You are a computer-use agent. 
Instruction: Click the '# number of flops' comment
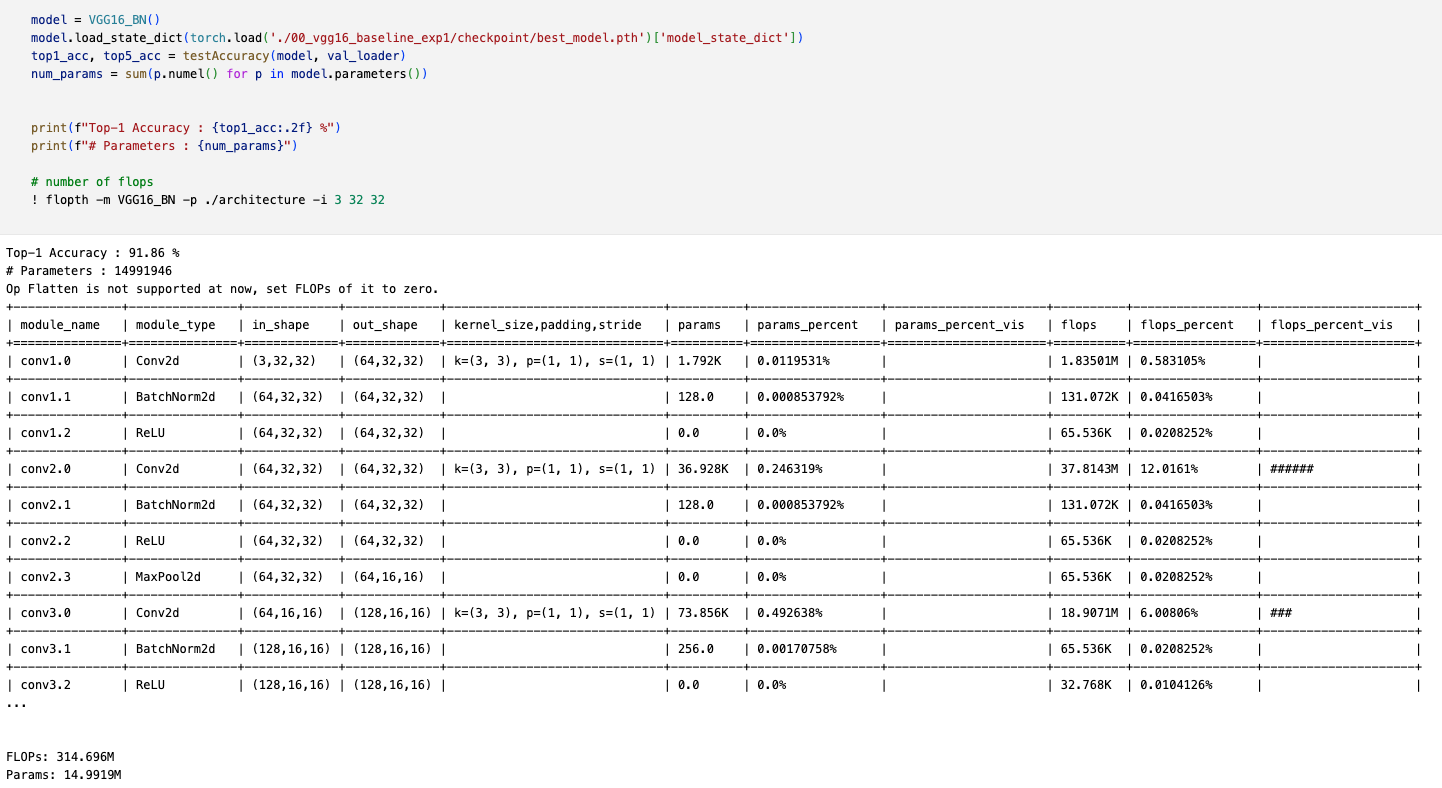[x=92, y=182]
